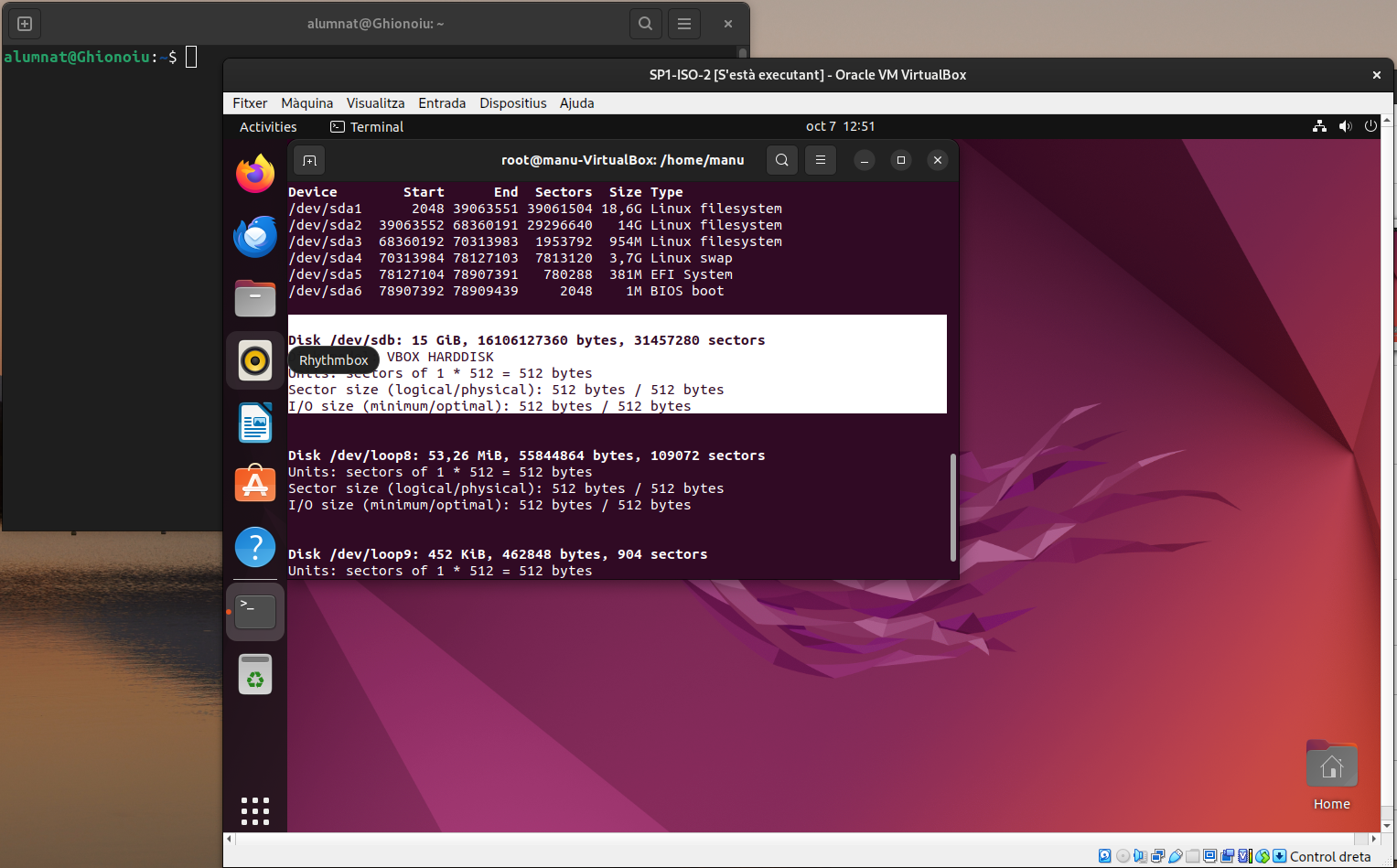Click the VirtualBox USB devices status icon
The image size is (1397, 868).
coord(1176,856)
